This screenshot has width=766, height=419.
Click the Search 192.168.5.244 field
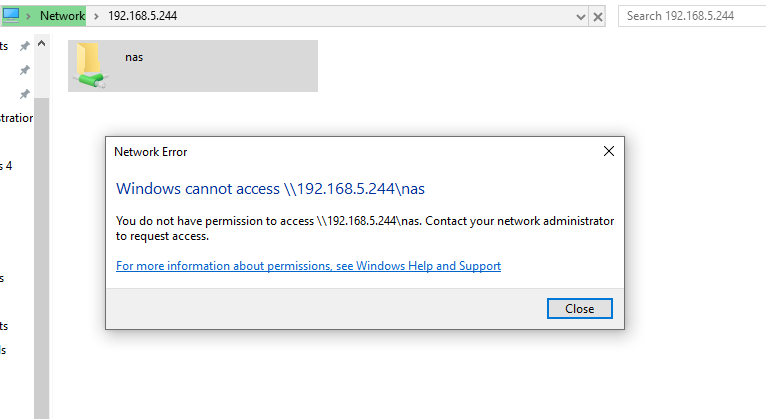(692, 16)
